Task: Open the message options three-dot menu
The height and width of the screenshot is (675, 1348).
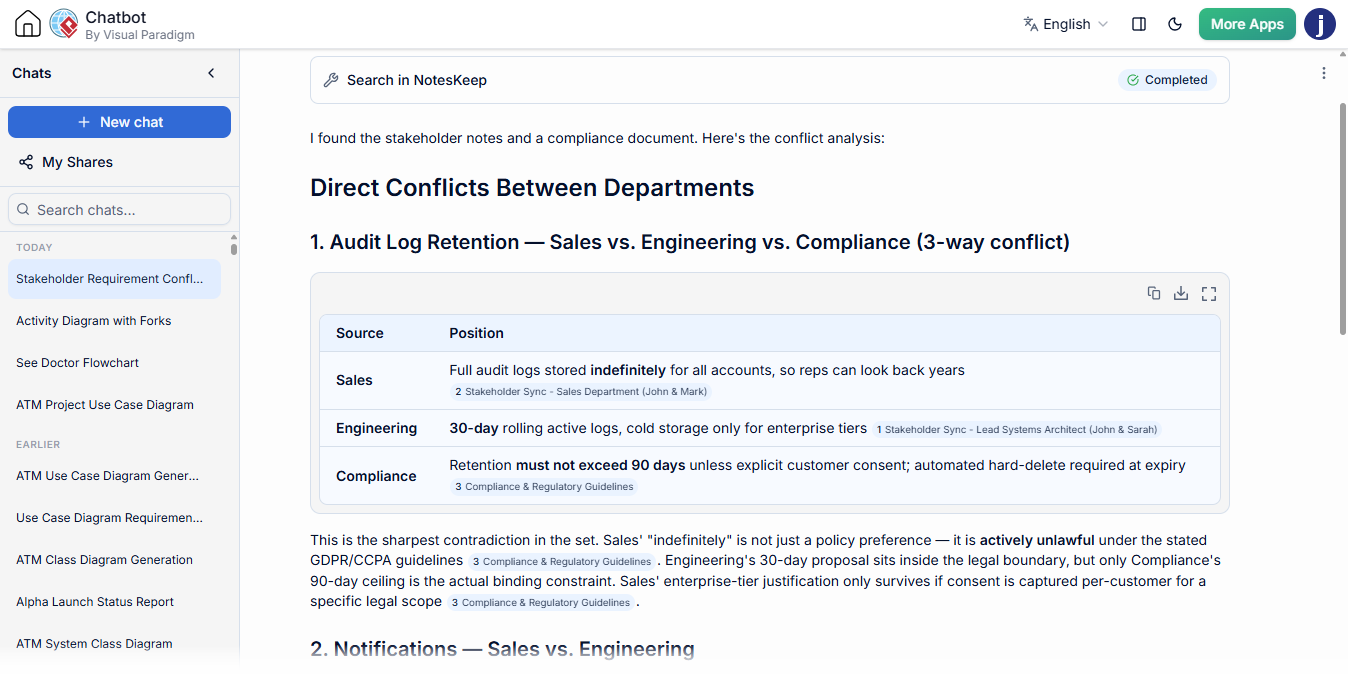Action: click(1324, 73)
